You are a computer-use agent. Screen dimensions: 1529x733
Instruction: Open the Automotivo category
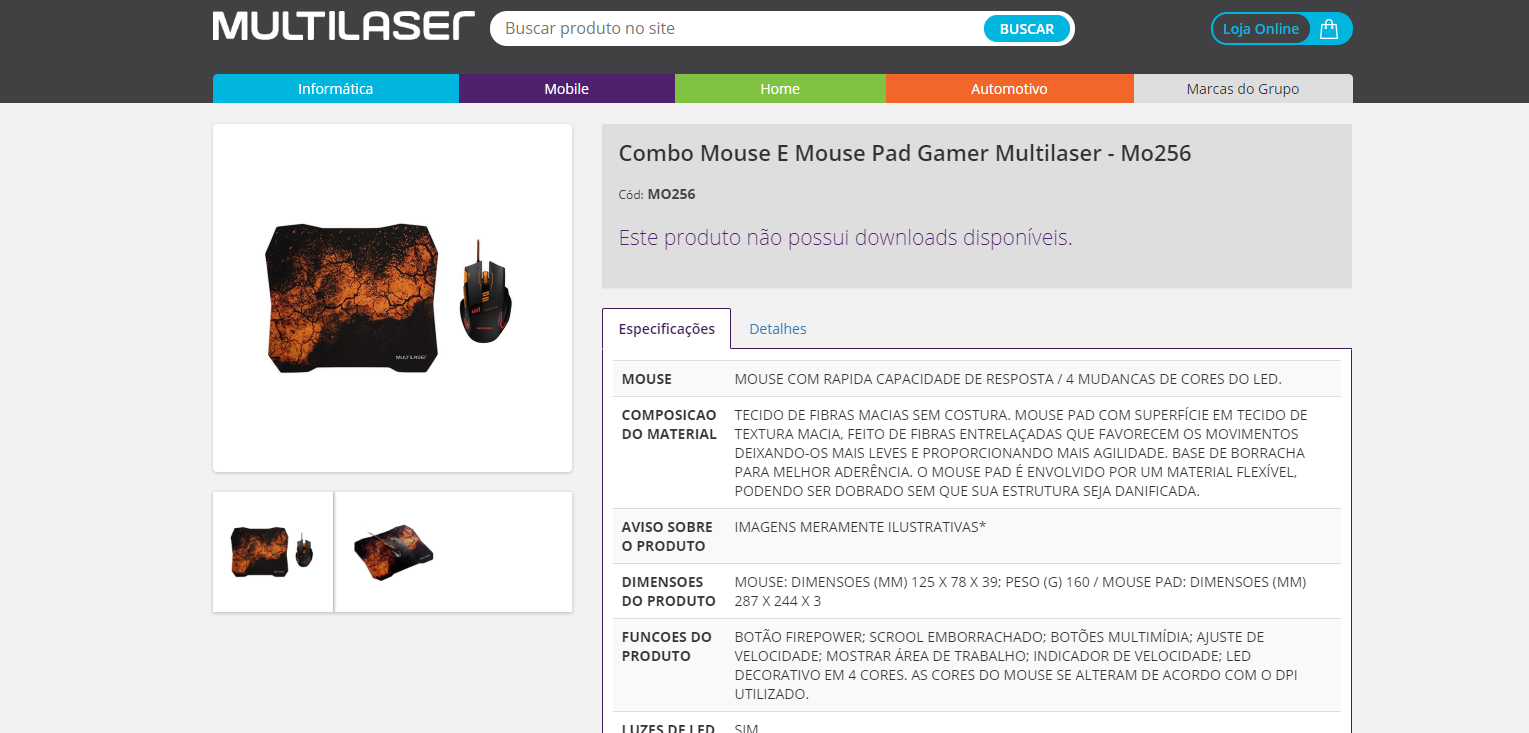click(x=1010, y=89)
